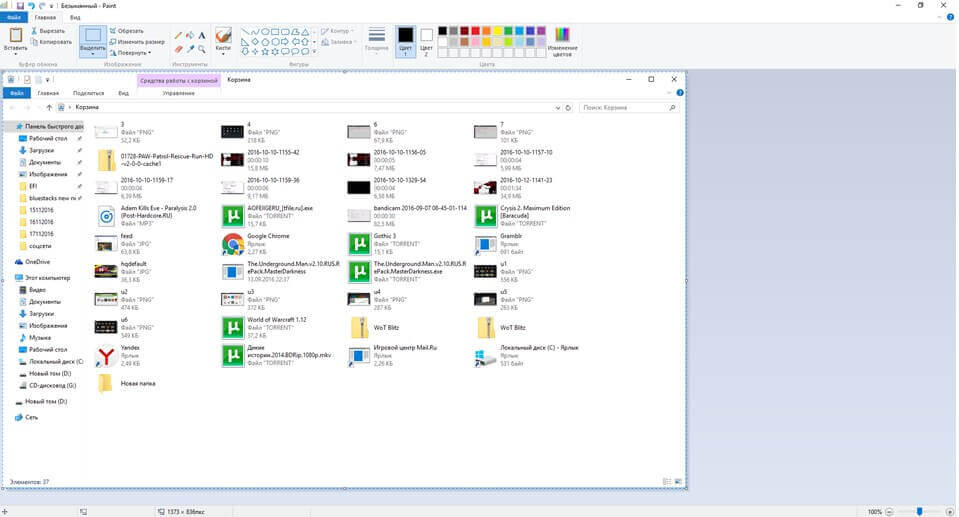Select the Pencil tool
The height and width of the screenshot is (517, 959).
[x=178, y=33]
